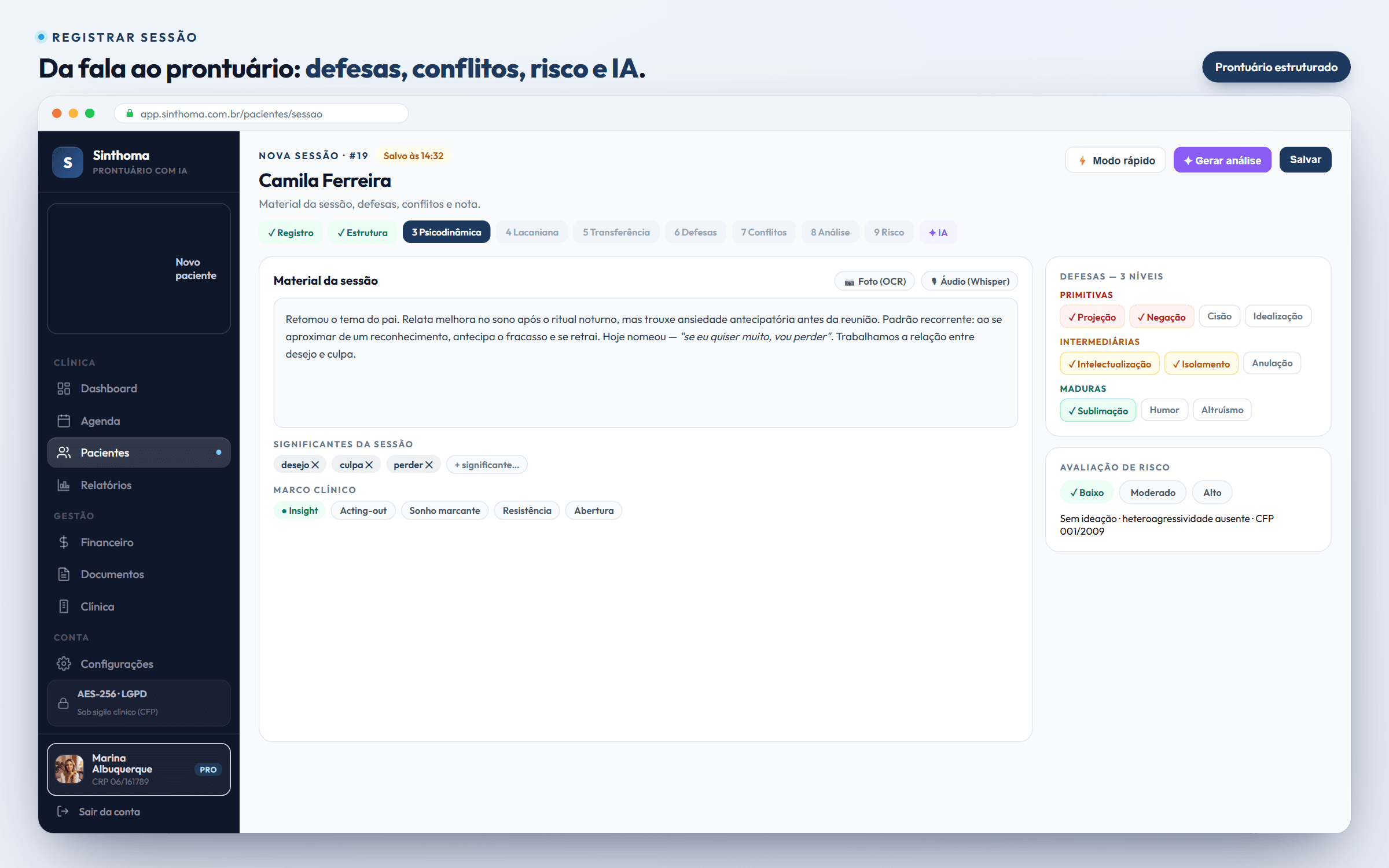Focus the '+ significante...' input

tap(487, 465)
